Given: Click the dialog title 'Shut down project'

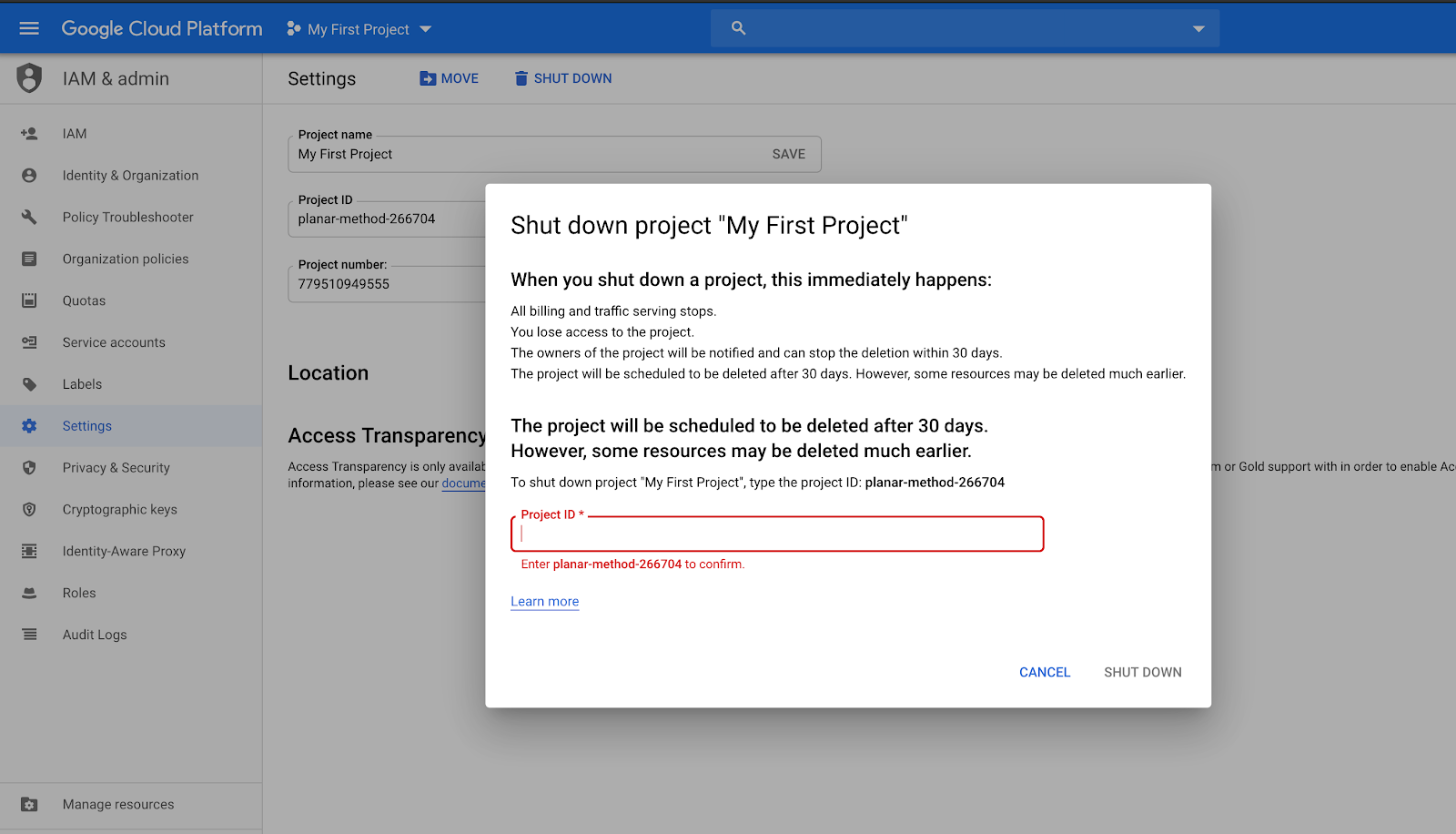Looking at the screenshot, I should coord(710,226).
